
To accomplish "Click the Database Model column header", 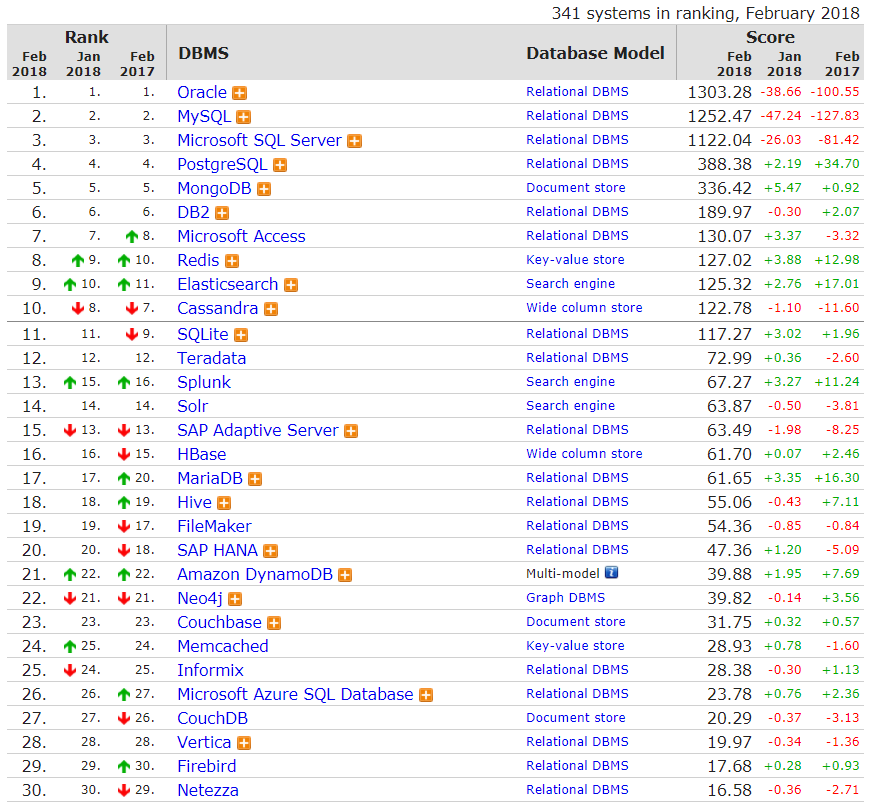I will point(595,53).
